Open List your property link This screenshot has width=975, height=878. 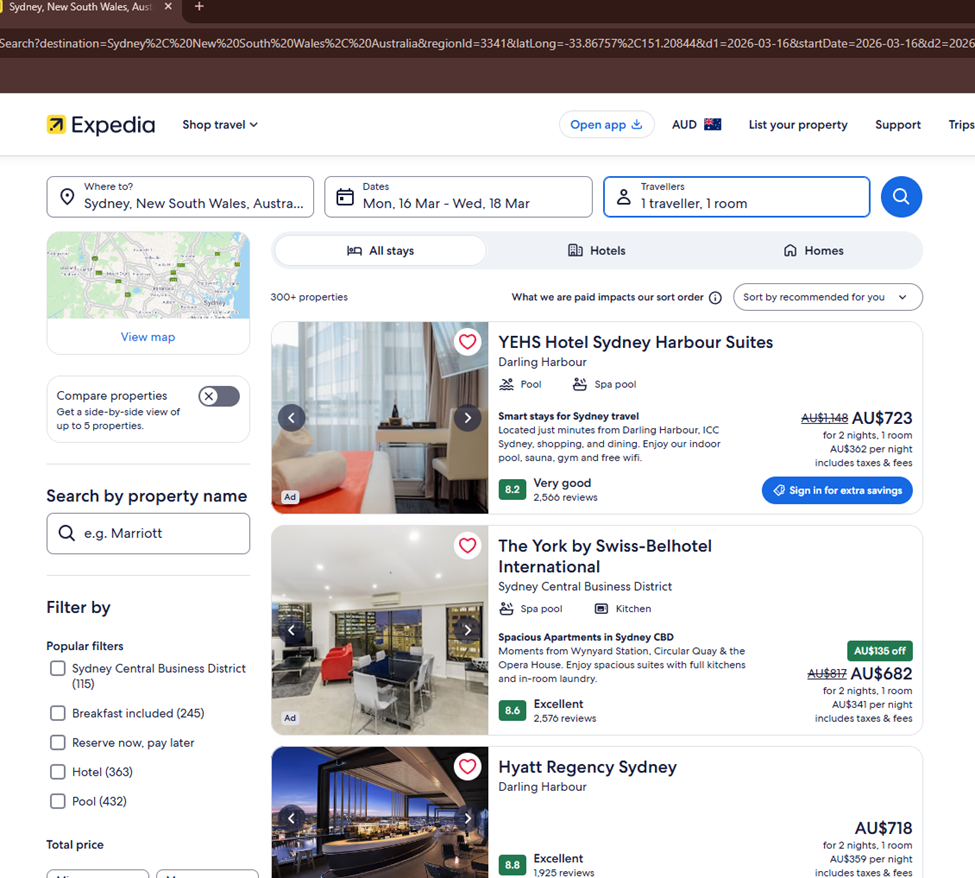click(x=798, y=125)
